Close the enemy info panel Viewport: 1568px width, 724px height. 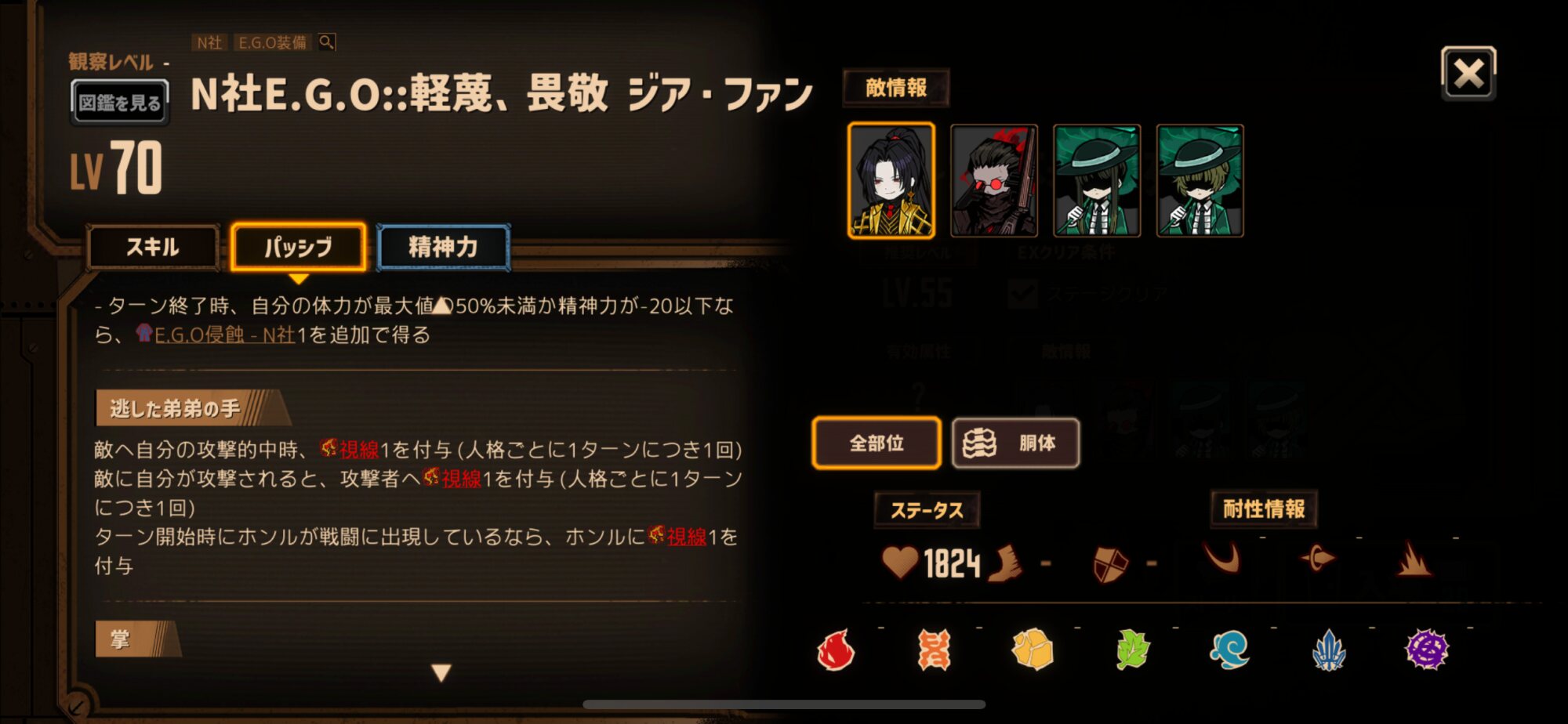[1468, 74]
